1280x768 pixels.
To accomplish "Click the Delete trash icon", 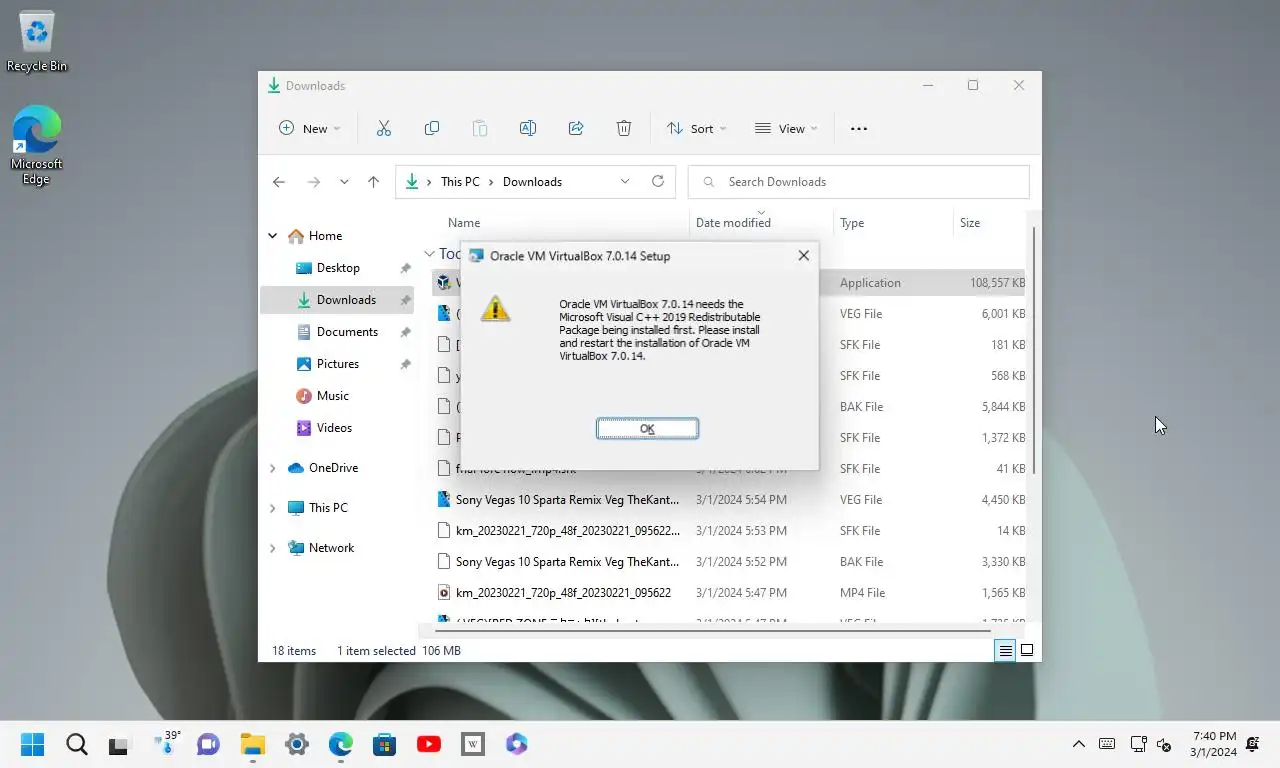I will (x=623, y=128).
